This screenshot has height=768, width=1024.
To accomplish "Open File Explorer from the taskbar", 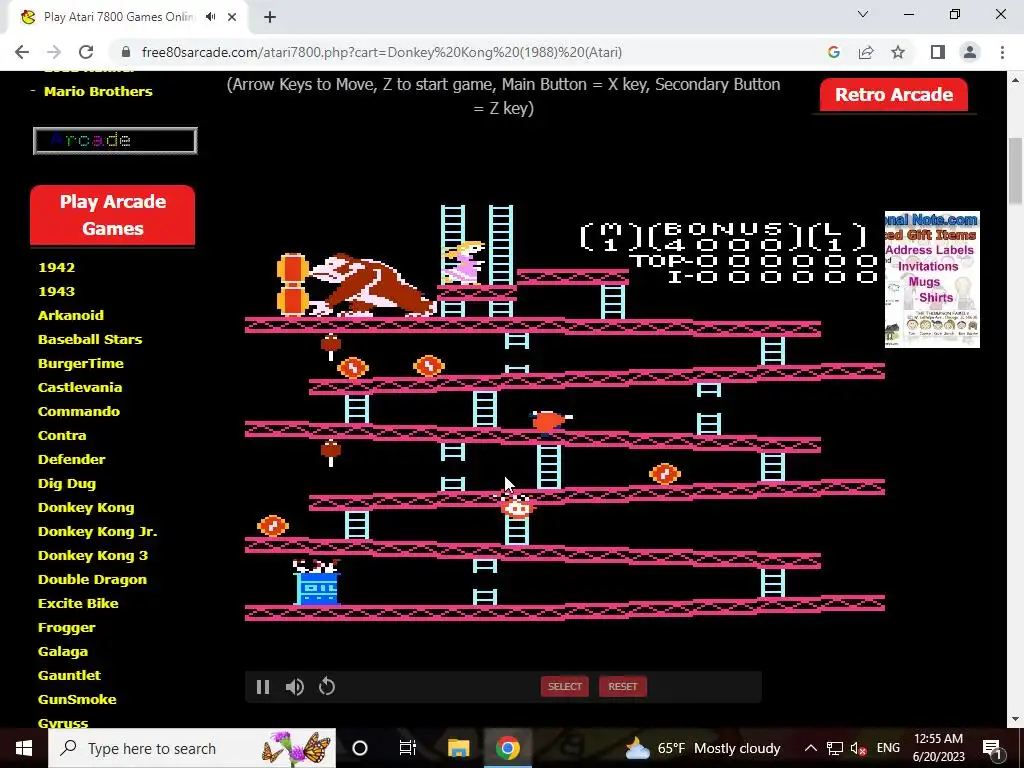I will 458,748.
